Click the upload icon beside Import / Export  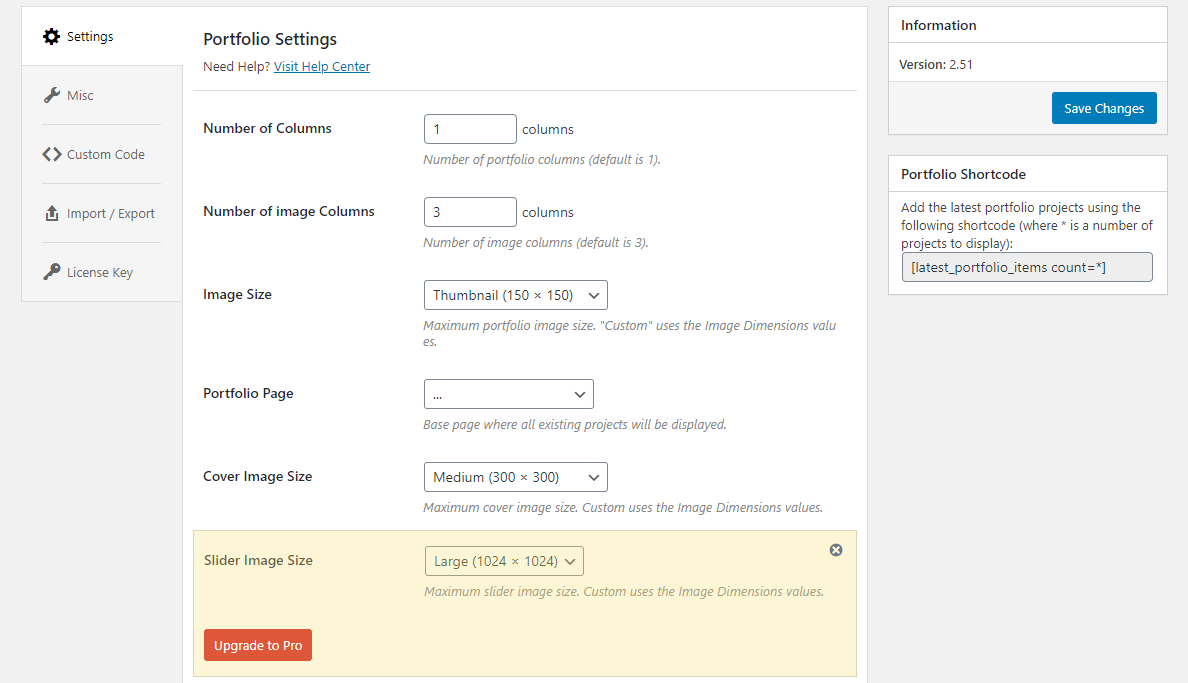(x=52, y=212)
